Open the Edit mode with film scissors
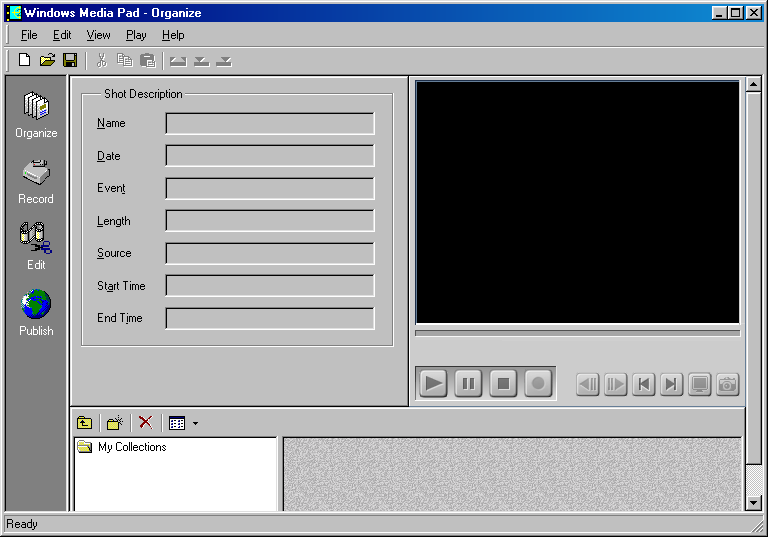 [36, 246]
